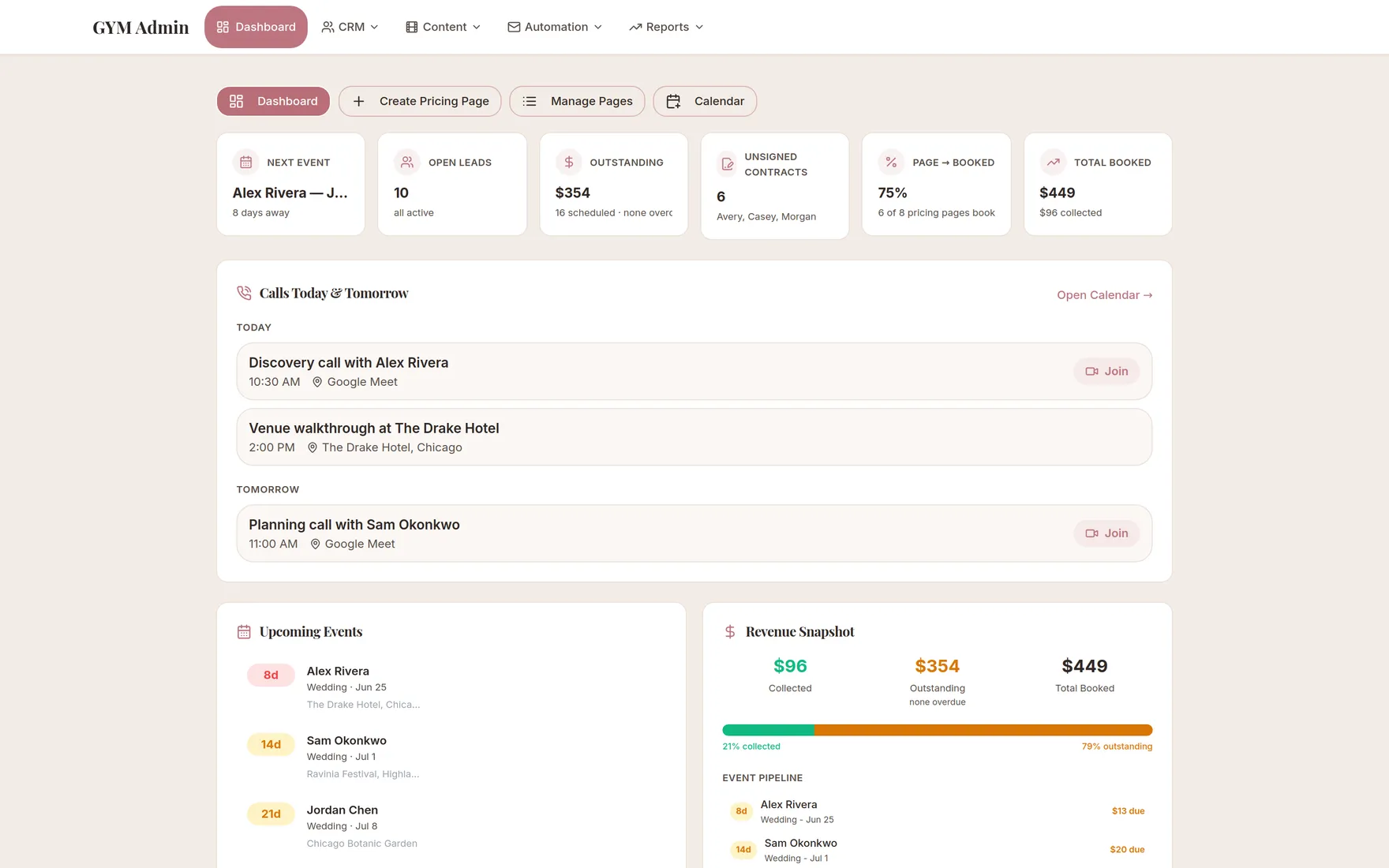Click the grid icon in the secondary Dashboard pill

coord(236,101)
